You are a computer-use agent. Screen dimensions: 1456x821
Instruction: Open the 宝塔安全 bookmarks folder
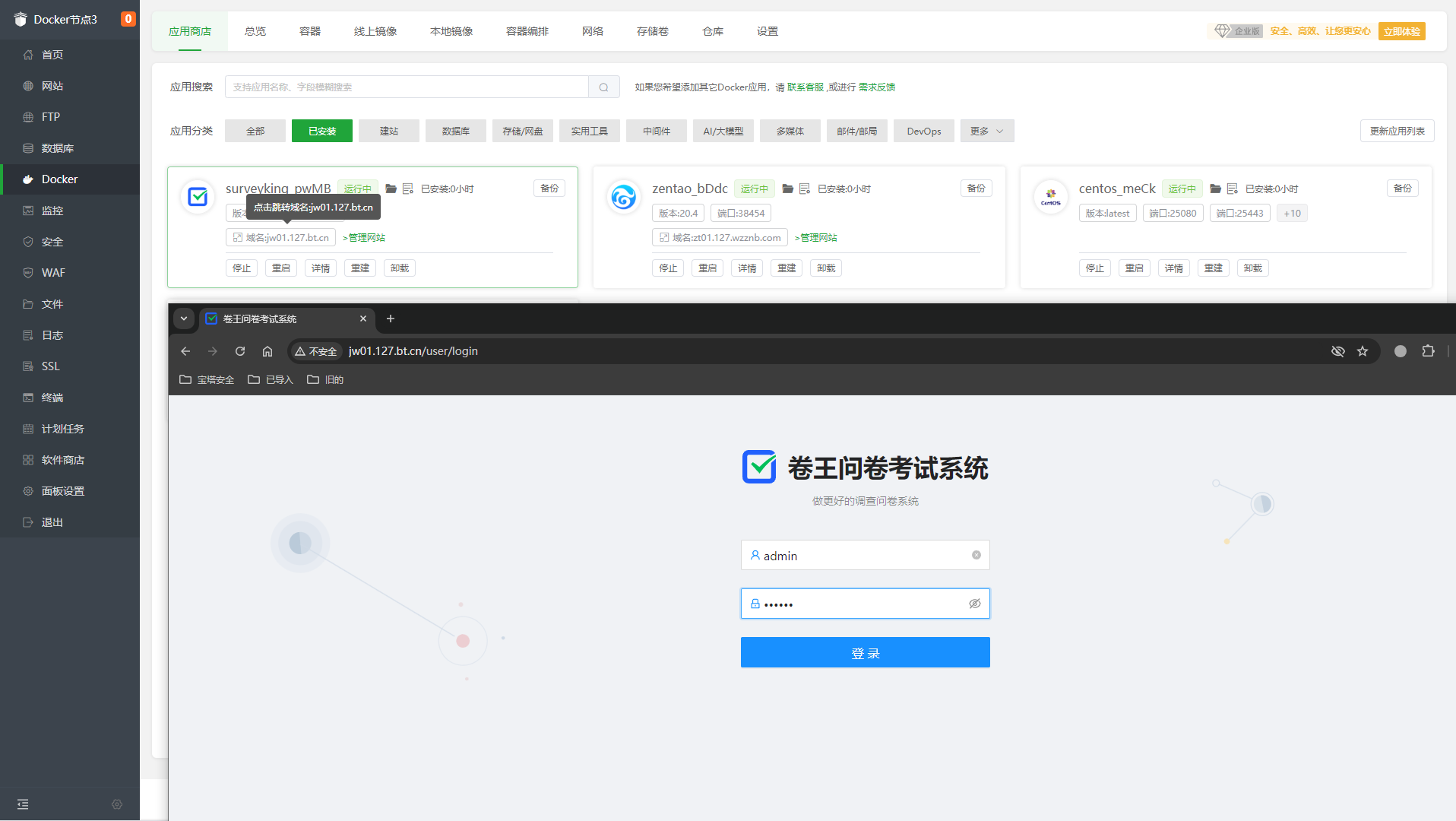point(207,380)
